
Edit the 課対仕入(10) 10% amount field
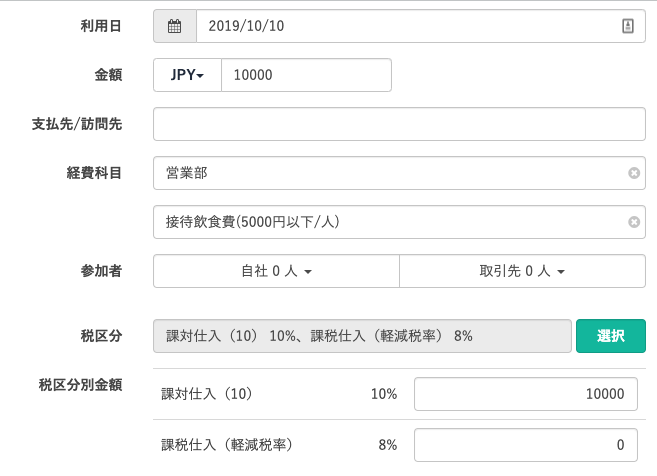pyautogui.click(x=525, y=394)
